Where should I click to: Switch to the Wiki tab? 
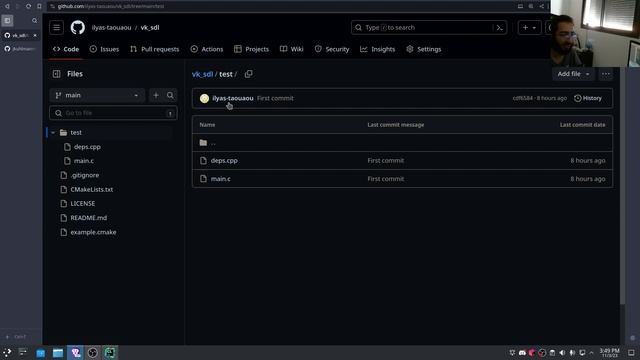coord(292,49)
